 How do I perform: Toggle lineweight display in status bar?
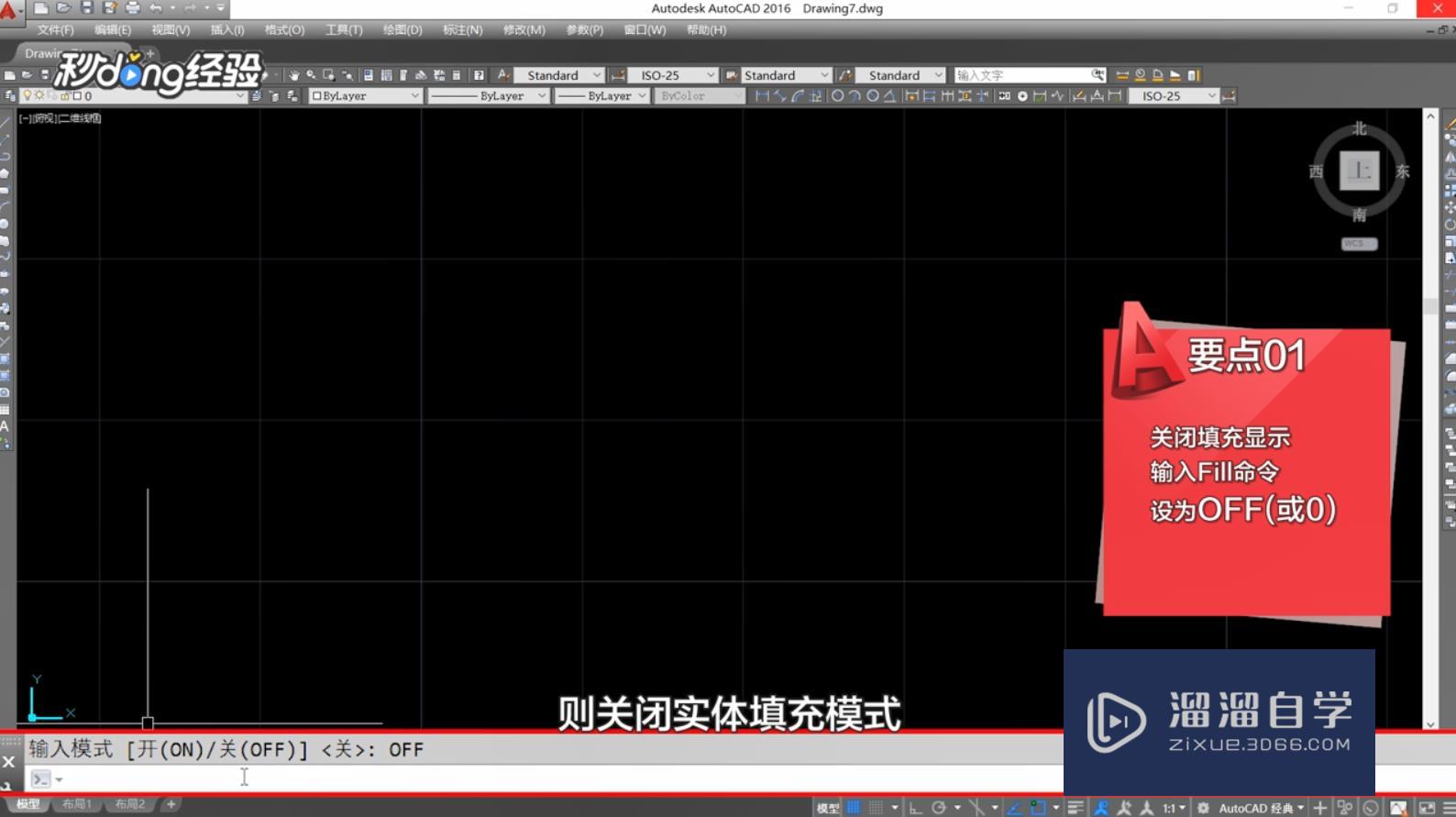[1075, 808]
